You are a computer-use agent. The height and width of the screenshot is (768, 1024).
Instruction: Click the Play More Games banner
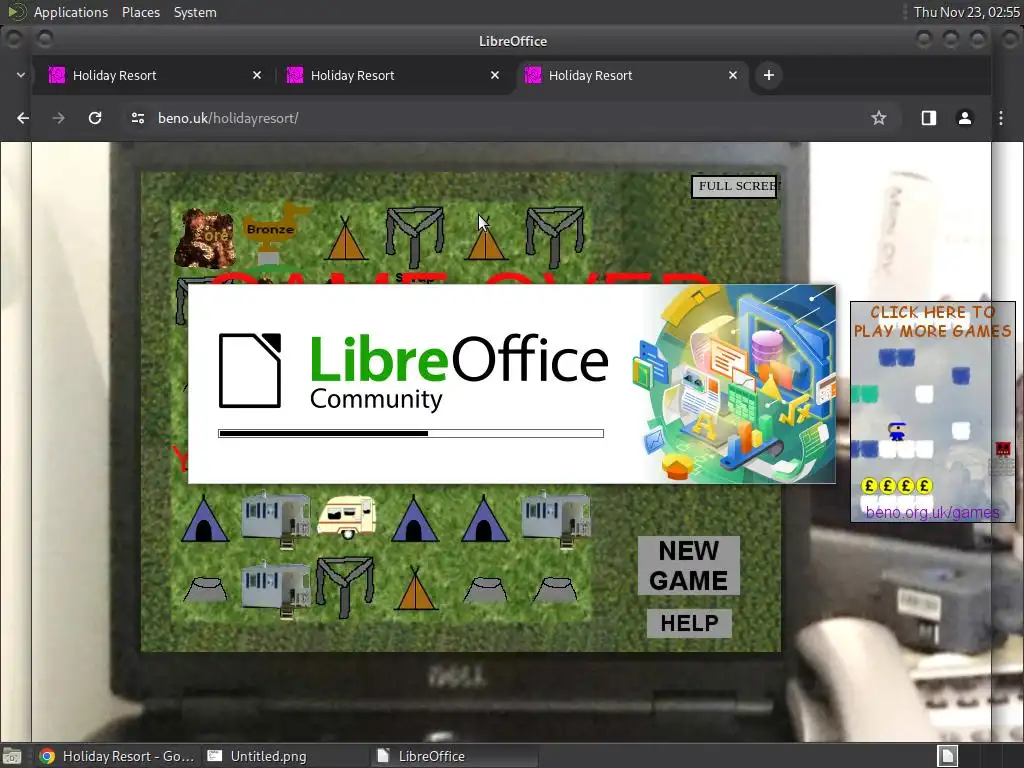pyautogui.click(x=933, y=411)
